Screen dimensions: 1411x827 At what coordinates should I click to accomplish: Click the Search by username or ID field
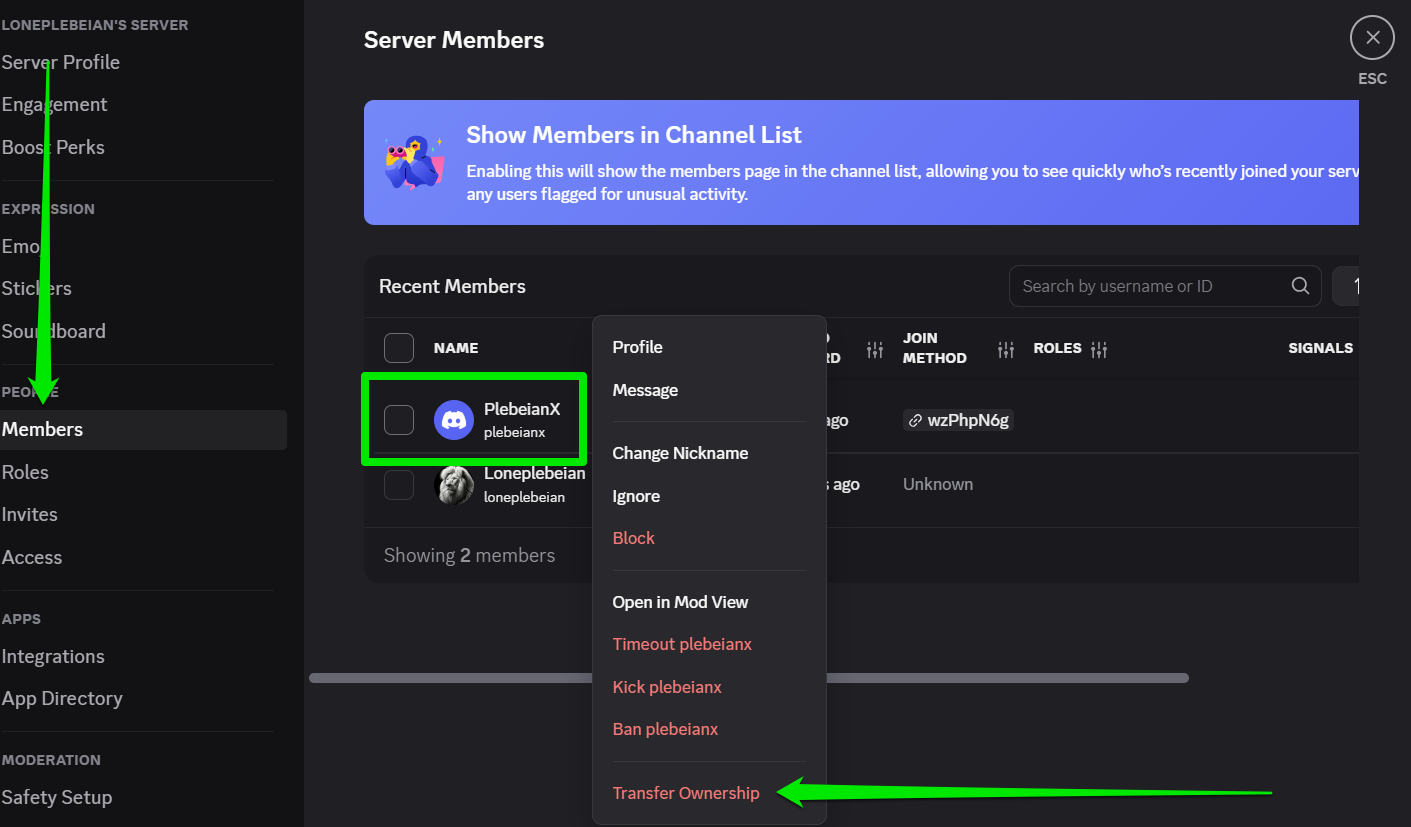pyautogui.click(x=1150, y=286)
